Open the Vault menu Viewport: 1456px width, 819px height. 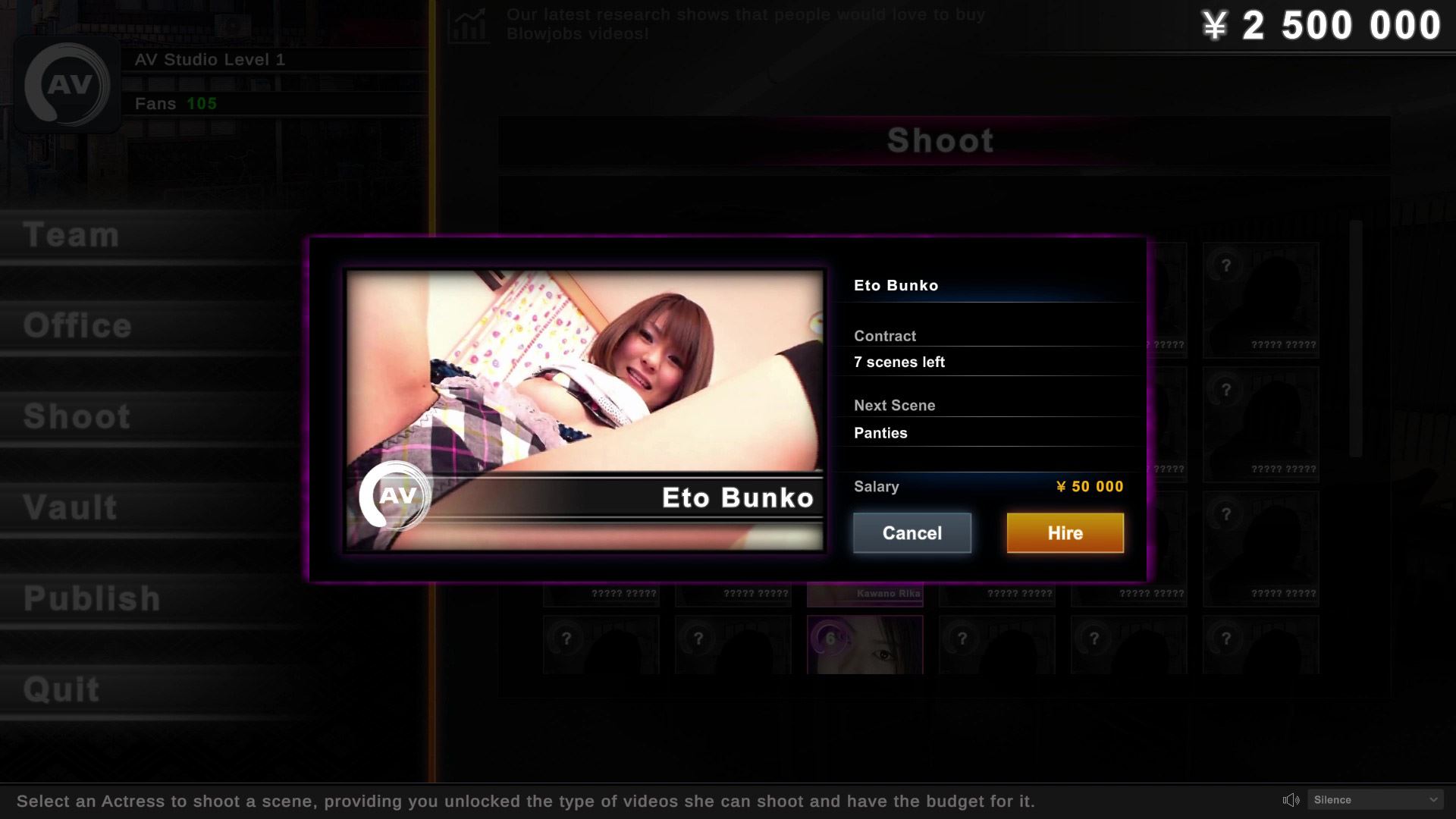(x=71, y=508)
